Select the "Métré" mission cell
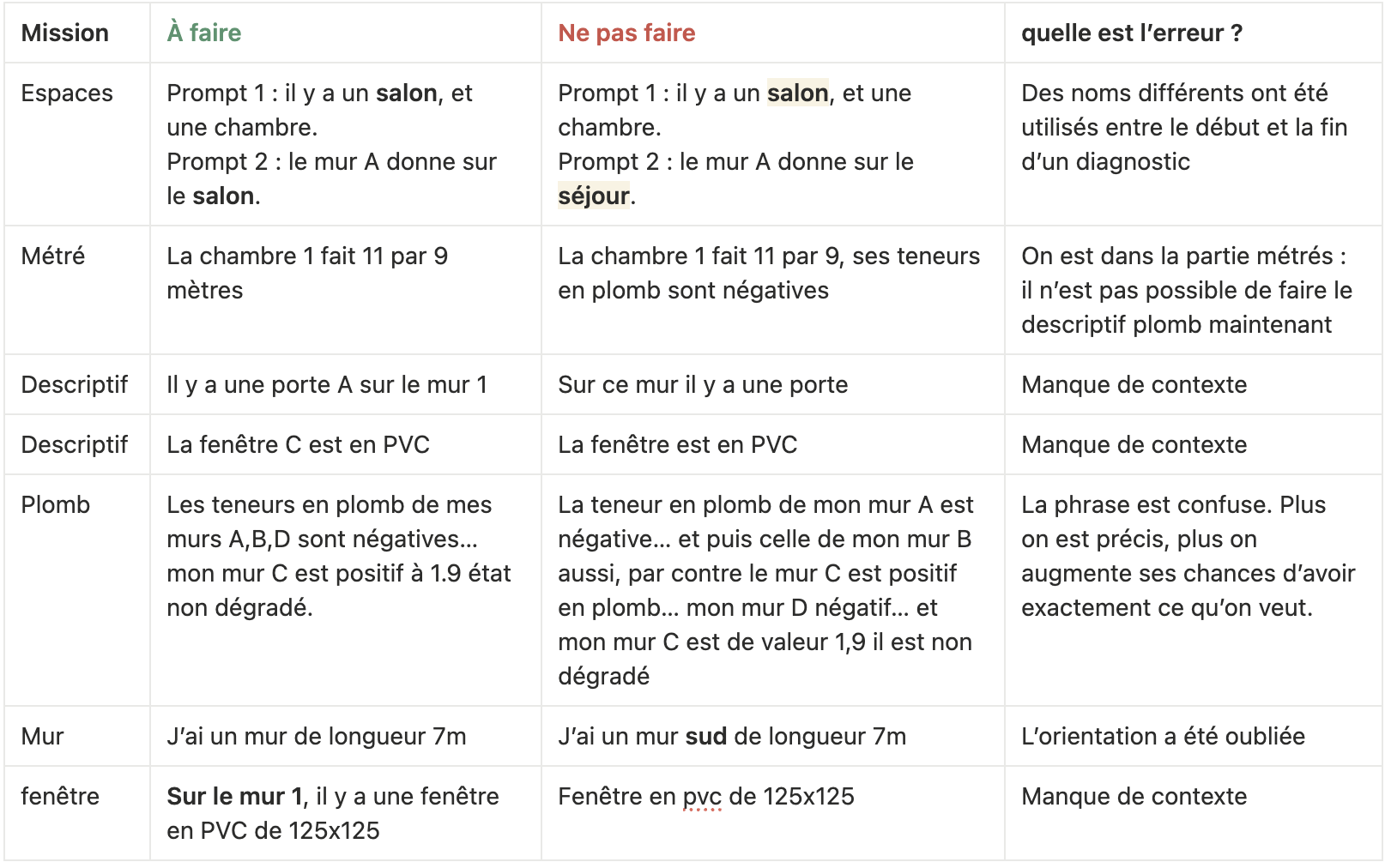Screen dimensions: 1385x868 53,256
